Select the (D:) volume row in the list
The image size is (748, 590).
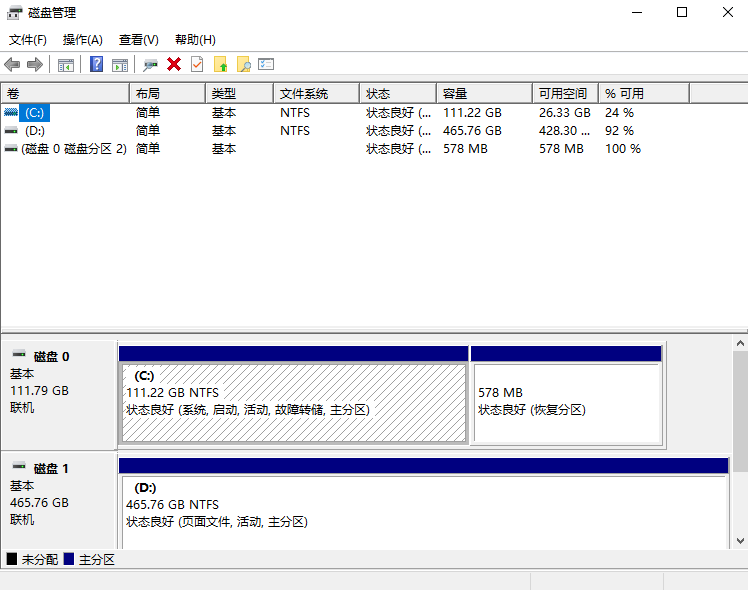tap(35, 131)
